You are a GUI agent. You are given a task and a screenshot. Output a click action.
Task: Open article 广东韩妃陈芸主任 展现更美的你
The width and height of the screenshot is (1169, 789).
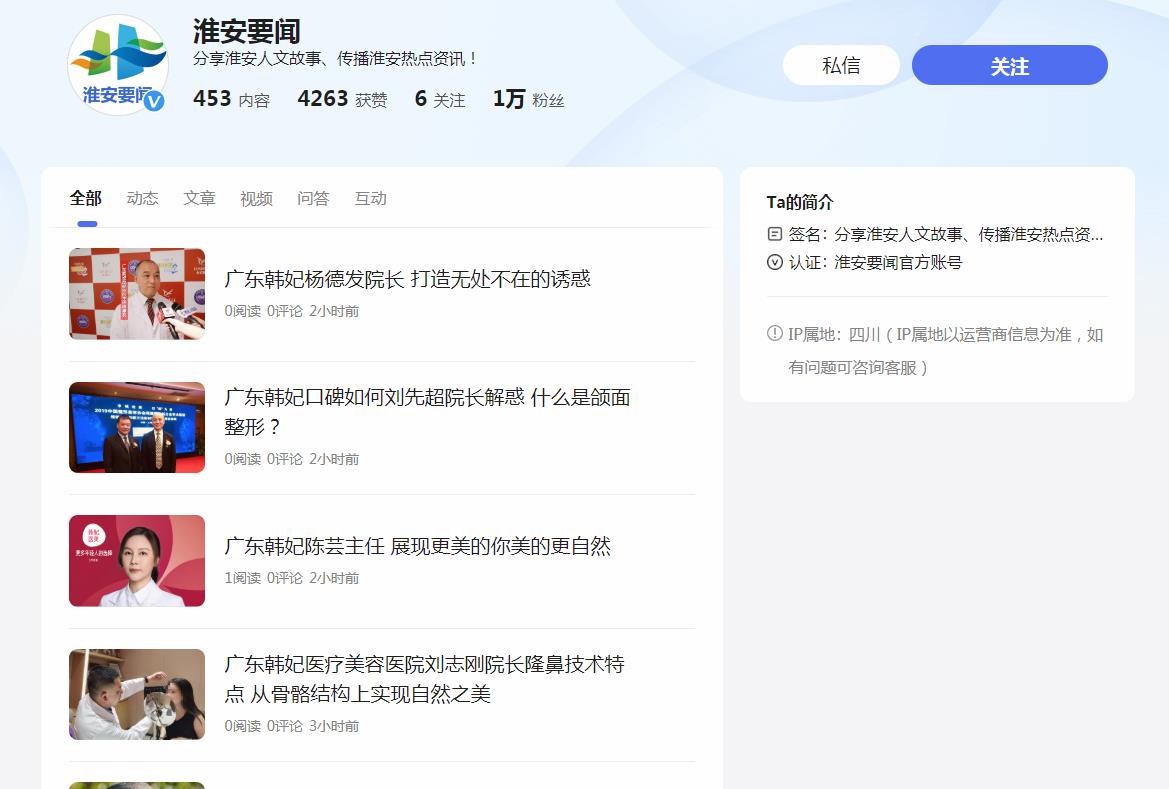pyautogui.click(x=418, y=547)
